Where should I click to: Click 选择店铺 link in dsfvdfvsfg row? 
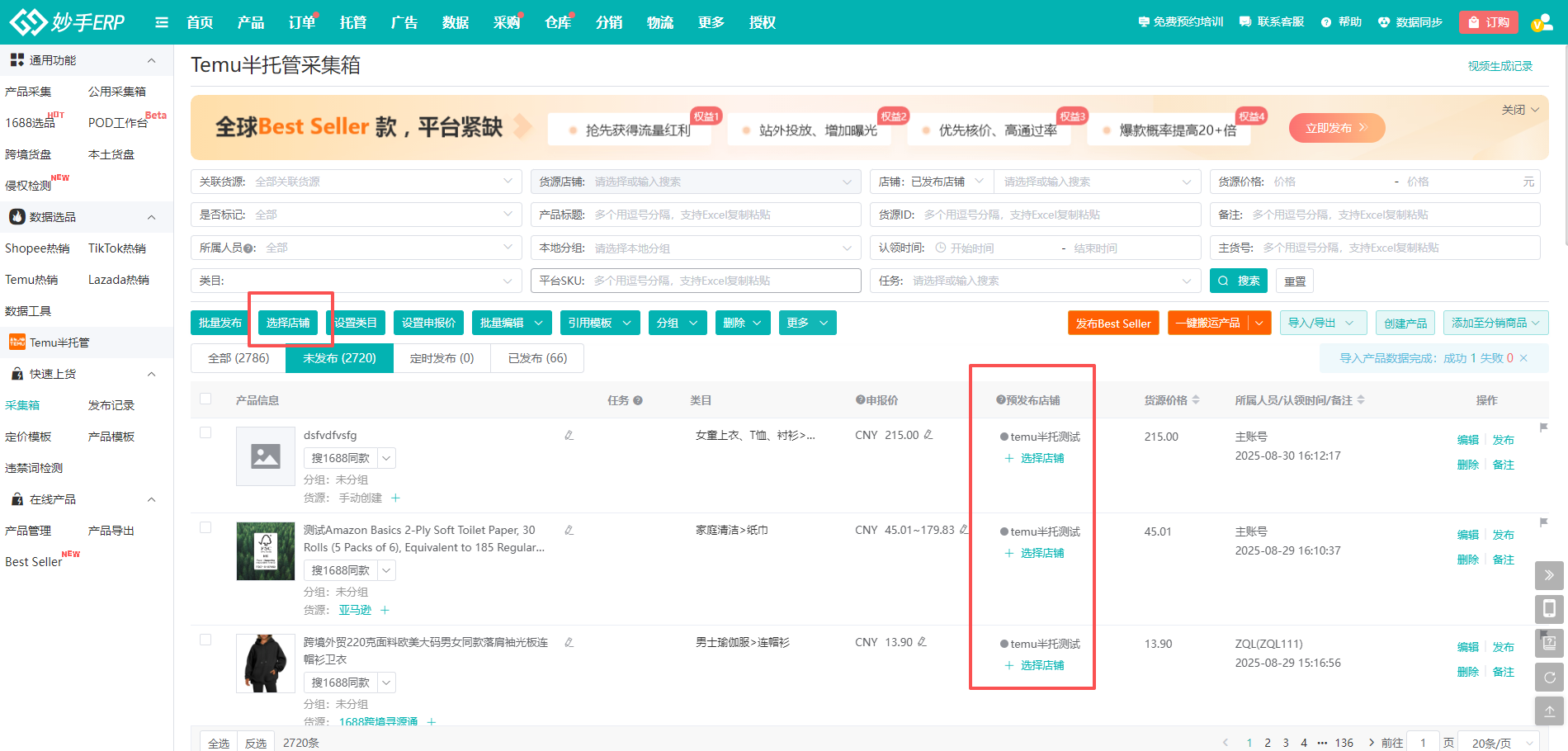click(1034, 458)
